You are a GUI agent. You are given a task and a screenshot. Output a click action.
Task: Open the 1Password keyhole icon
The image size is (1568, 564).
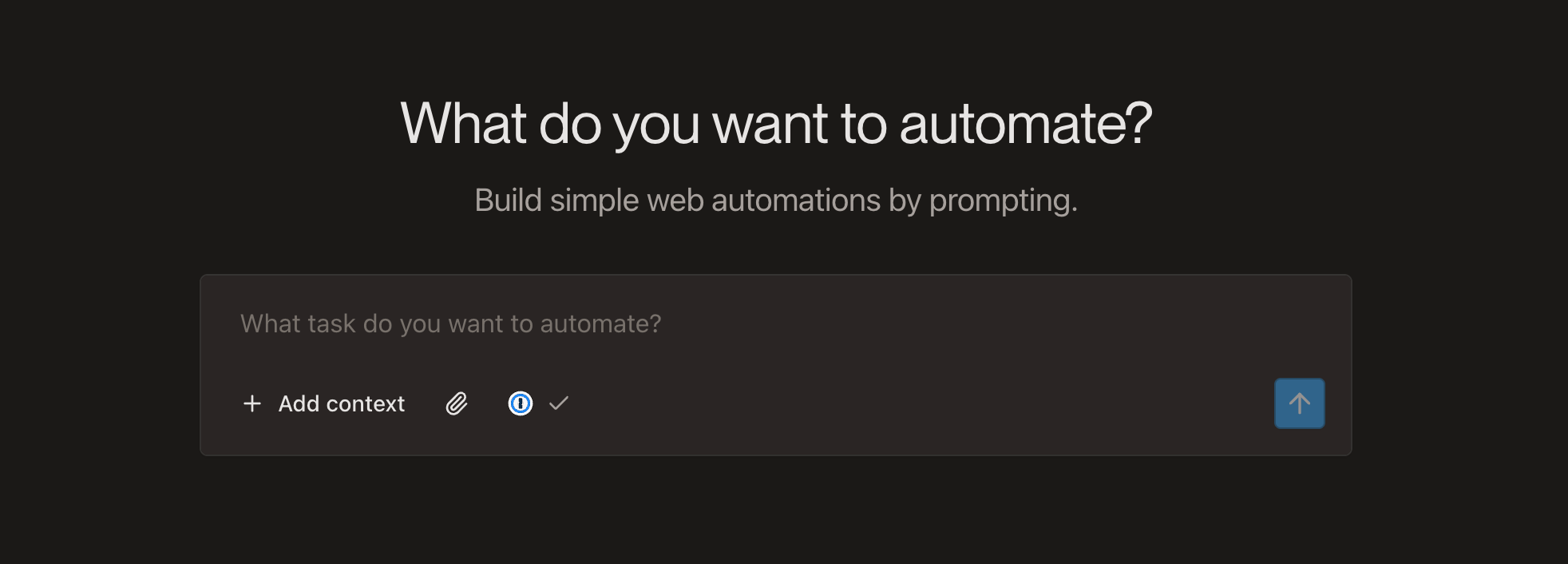tap(521, 403)
